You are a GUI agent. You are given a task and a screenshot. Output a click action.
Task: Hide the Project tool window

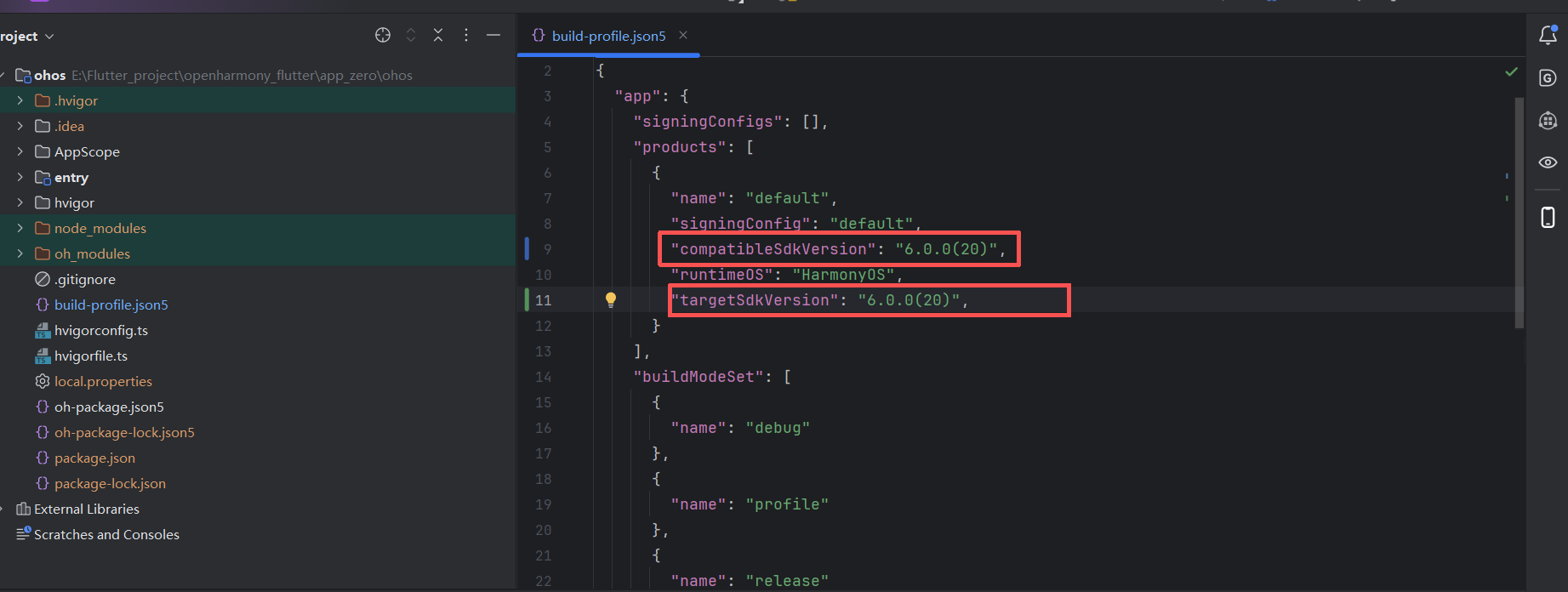[493, 35]
